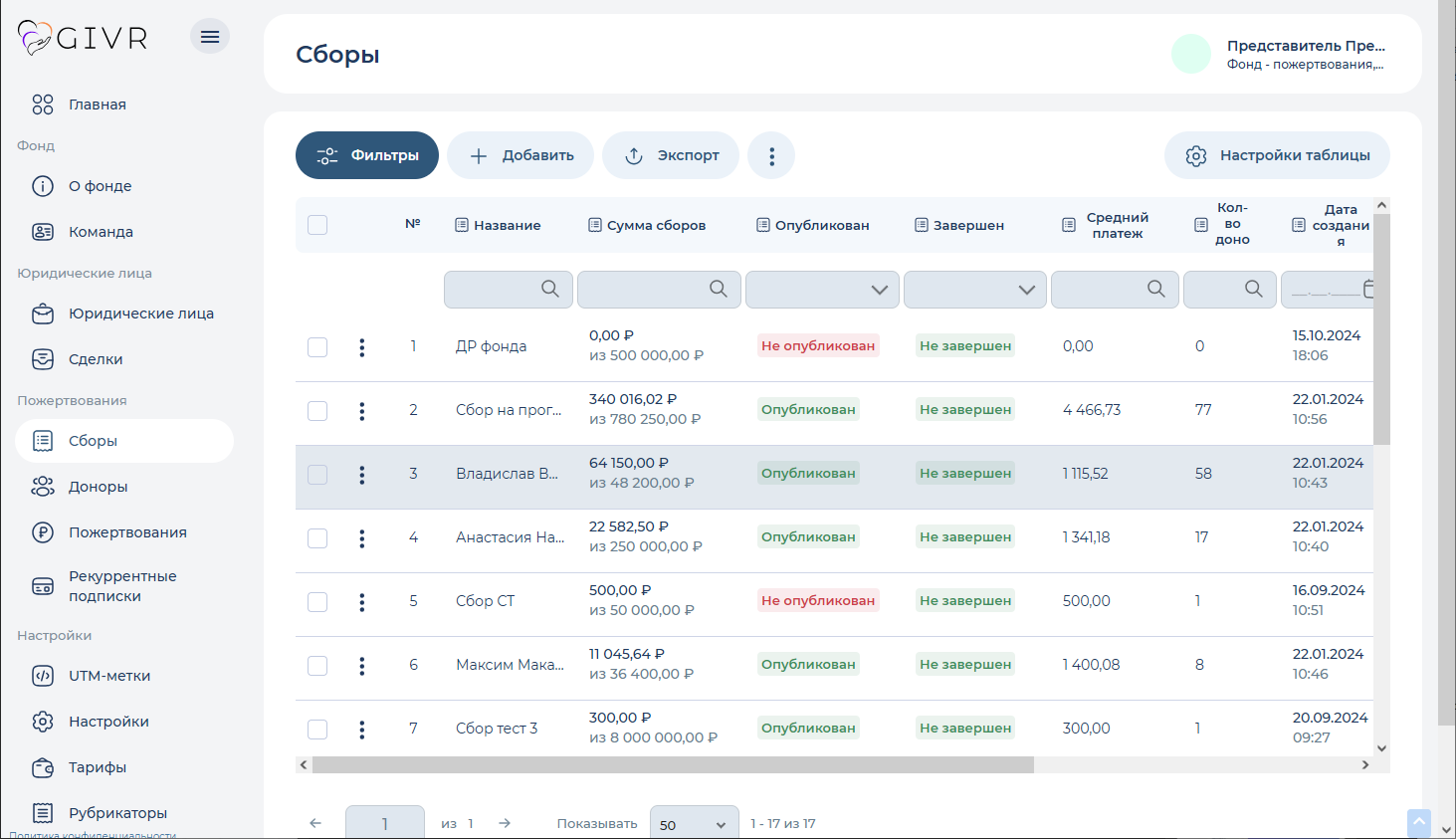Click the Добавить button

point(520,155)
